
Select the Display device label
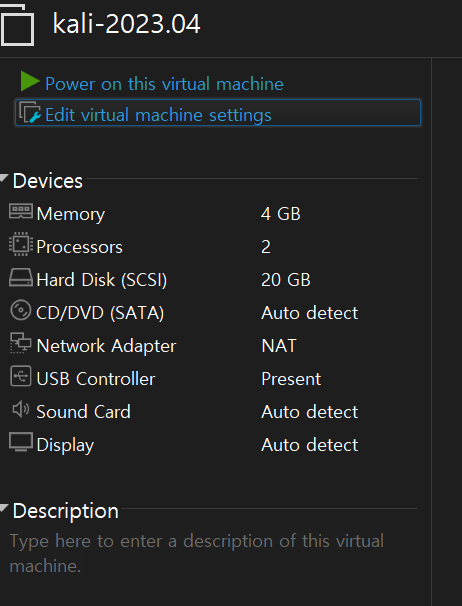pyautogui.click(x=65, y=446)
